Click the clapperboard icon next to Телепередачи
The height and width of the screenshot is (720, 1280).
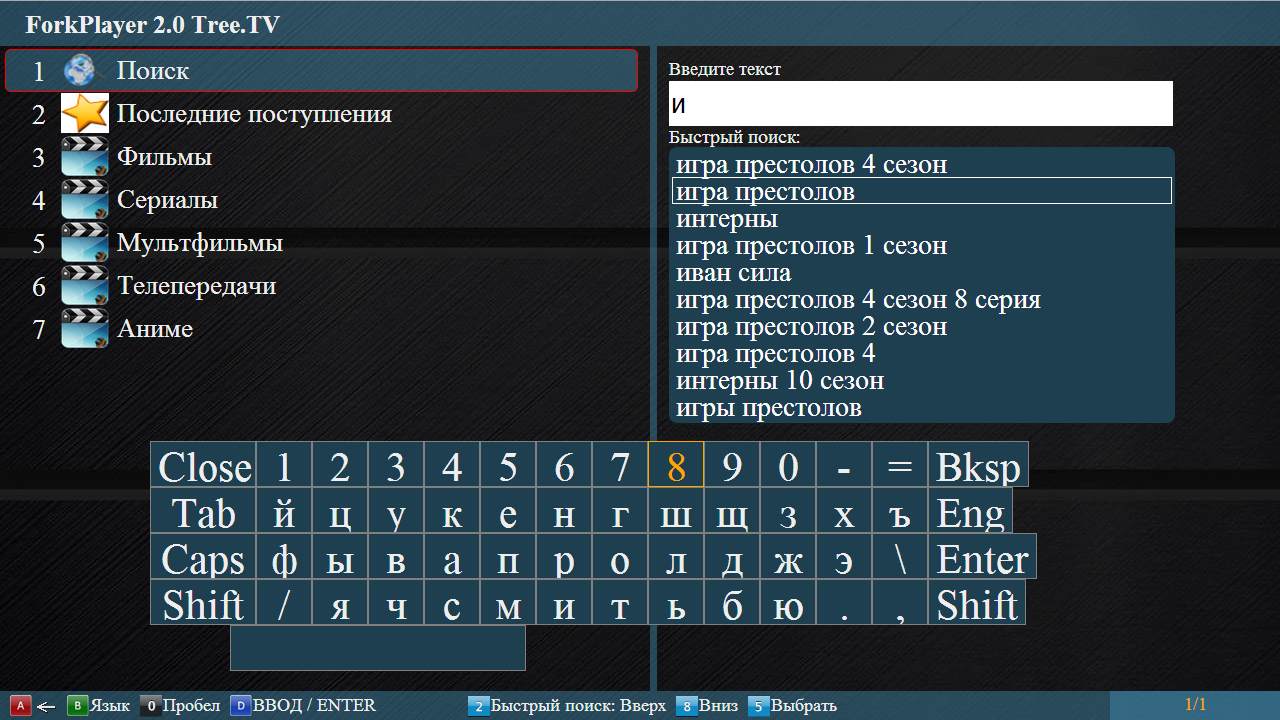tap(85, 286)
